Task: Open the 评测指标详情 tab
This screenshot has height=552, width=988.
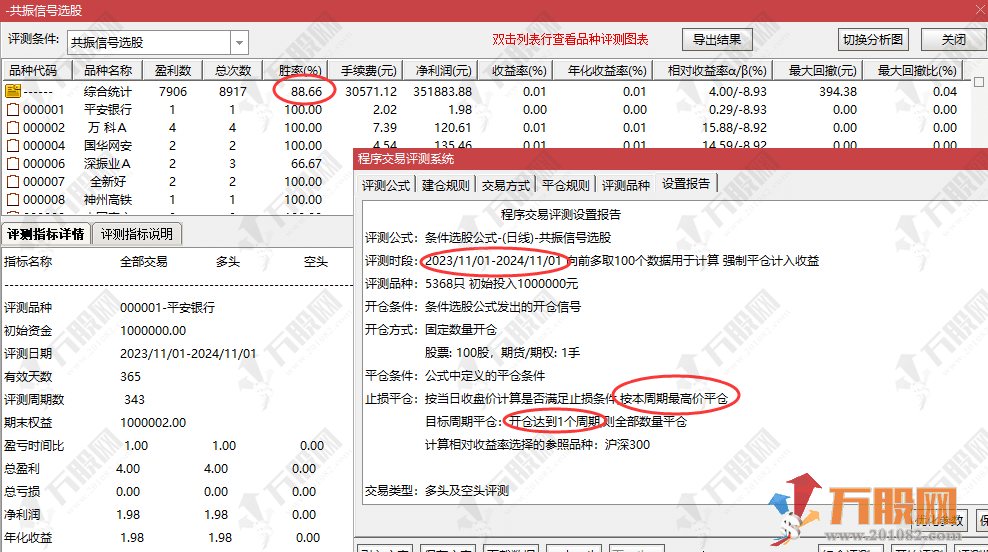Action: [45, 234]
